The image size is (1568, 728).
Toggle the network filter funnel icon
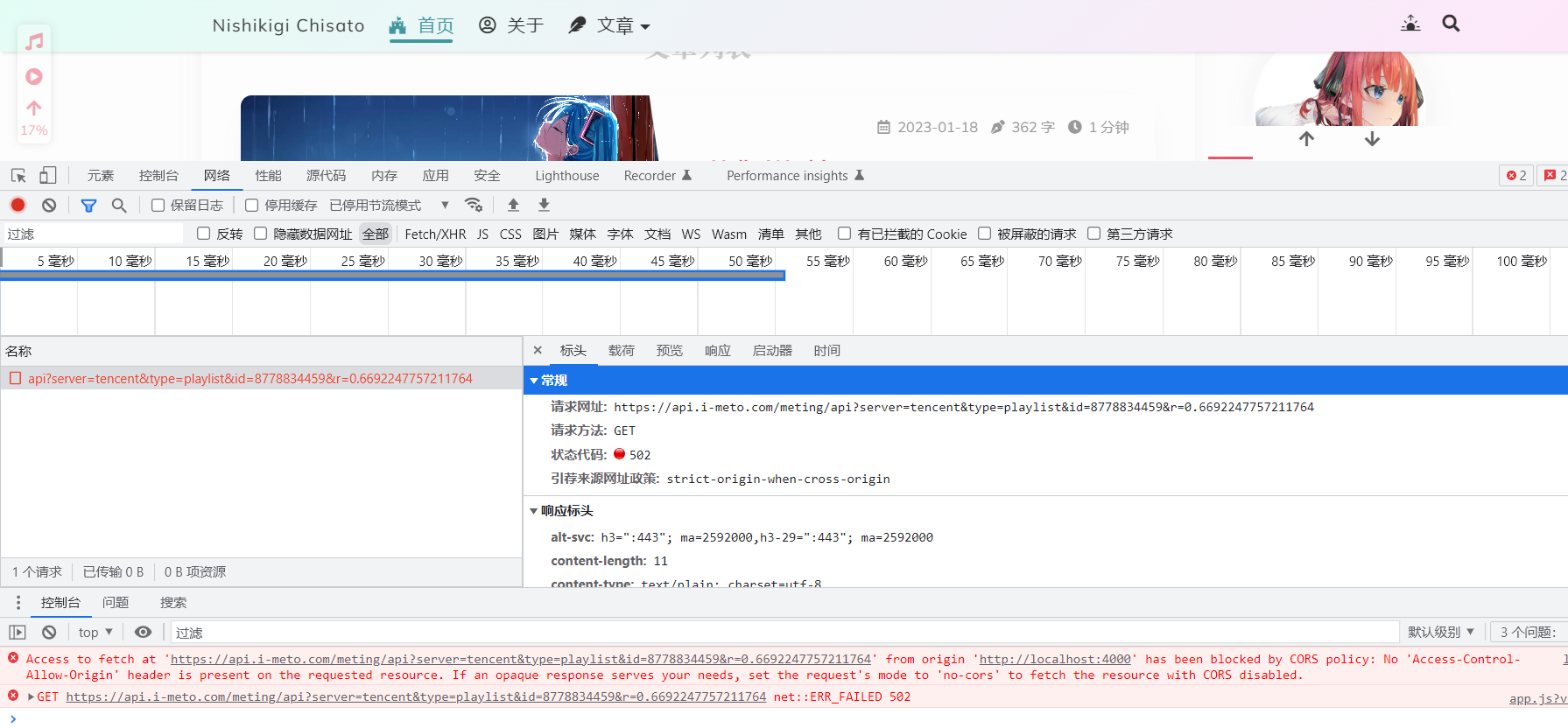tap(88, 205)
